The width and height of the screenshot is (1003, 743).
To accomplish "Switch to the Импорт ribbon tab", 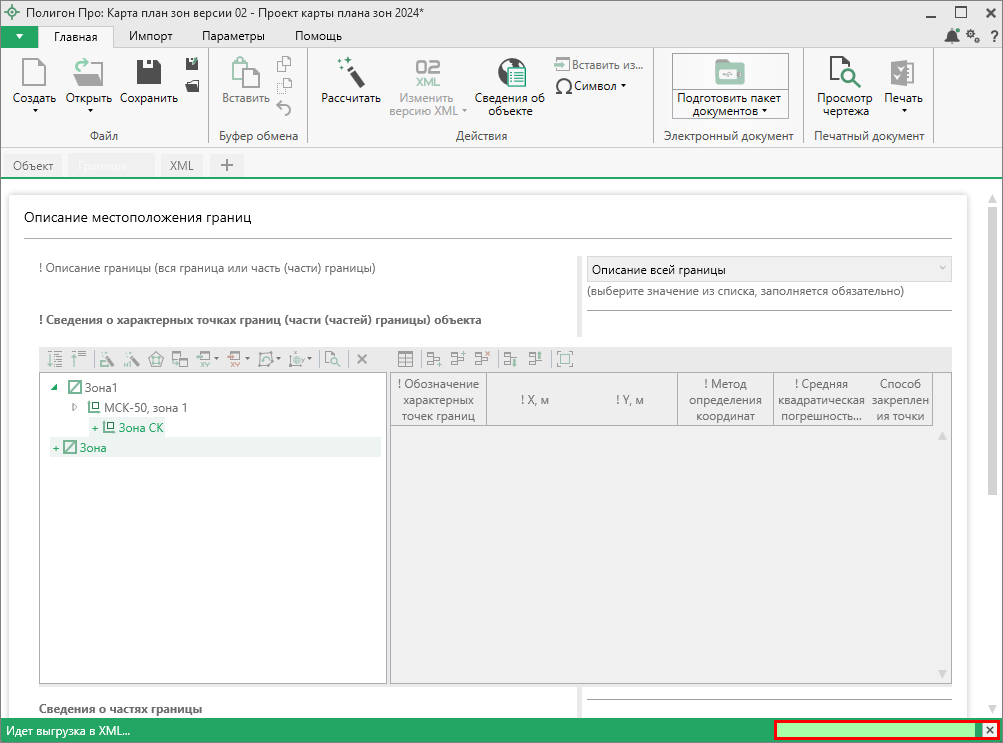I will (151, 36).
